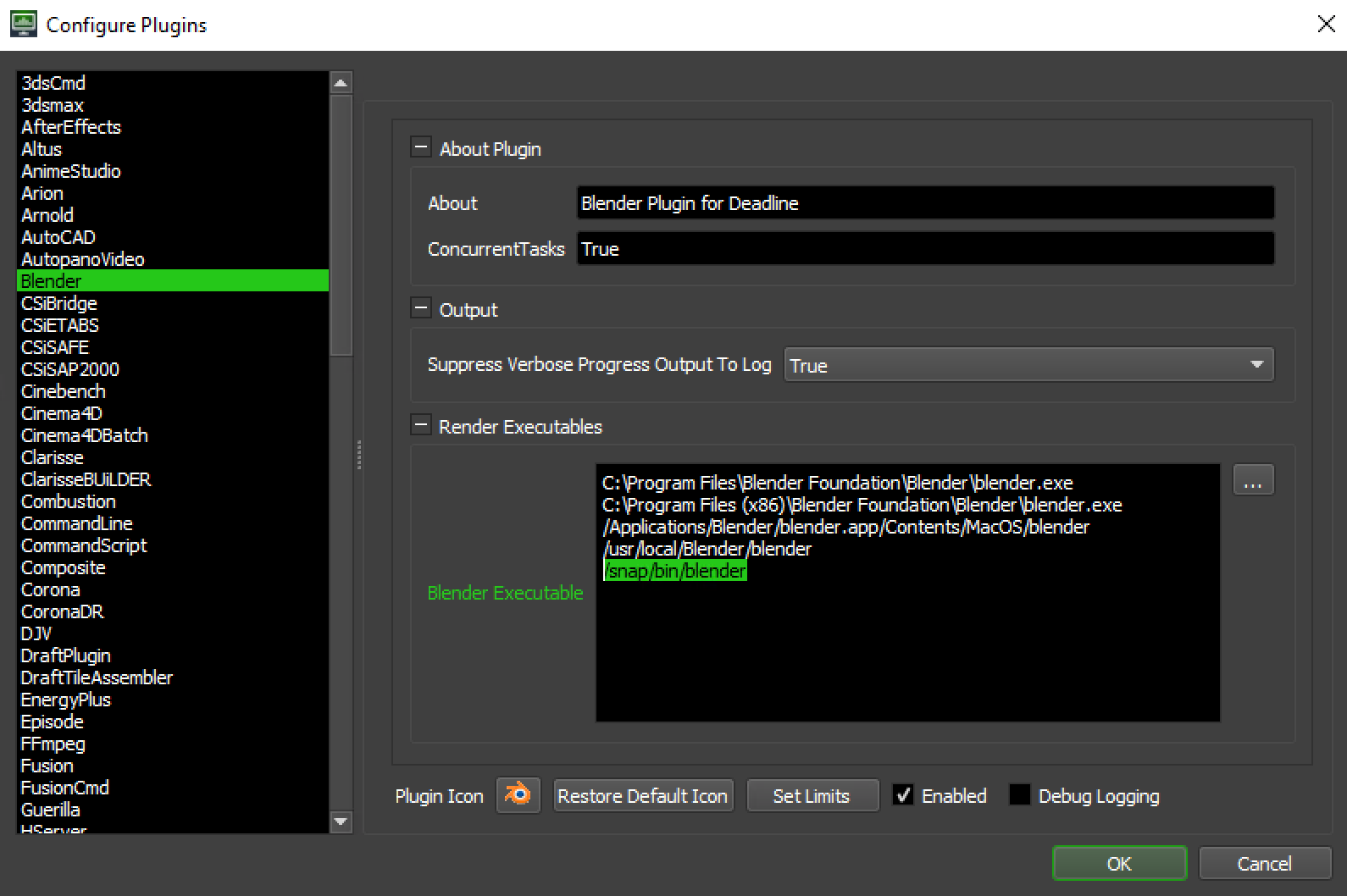
Task: Open the Set Limits dialog
Action: coord(812,796)
